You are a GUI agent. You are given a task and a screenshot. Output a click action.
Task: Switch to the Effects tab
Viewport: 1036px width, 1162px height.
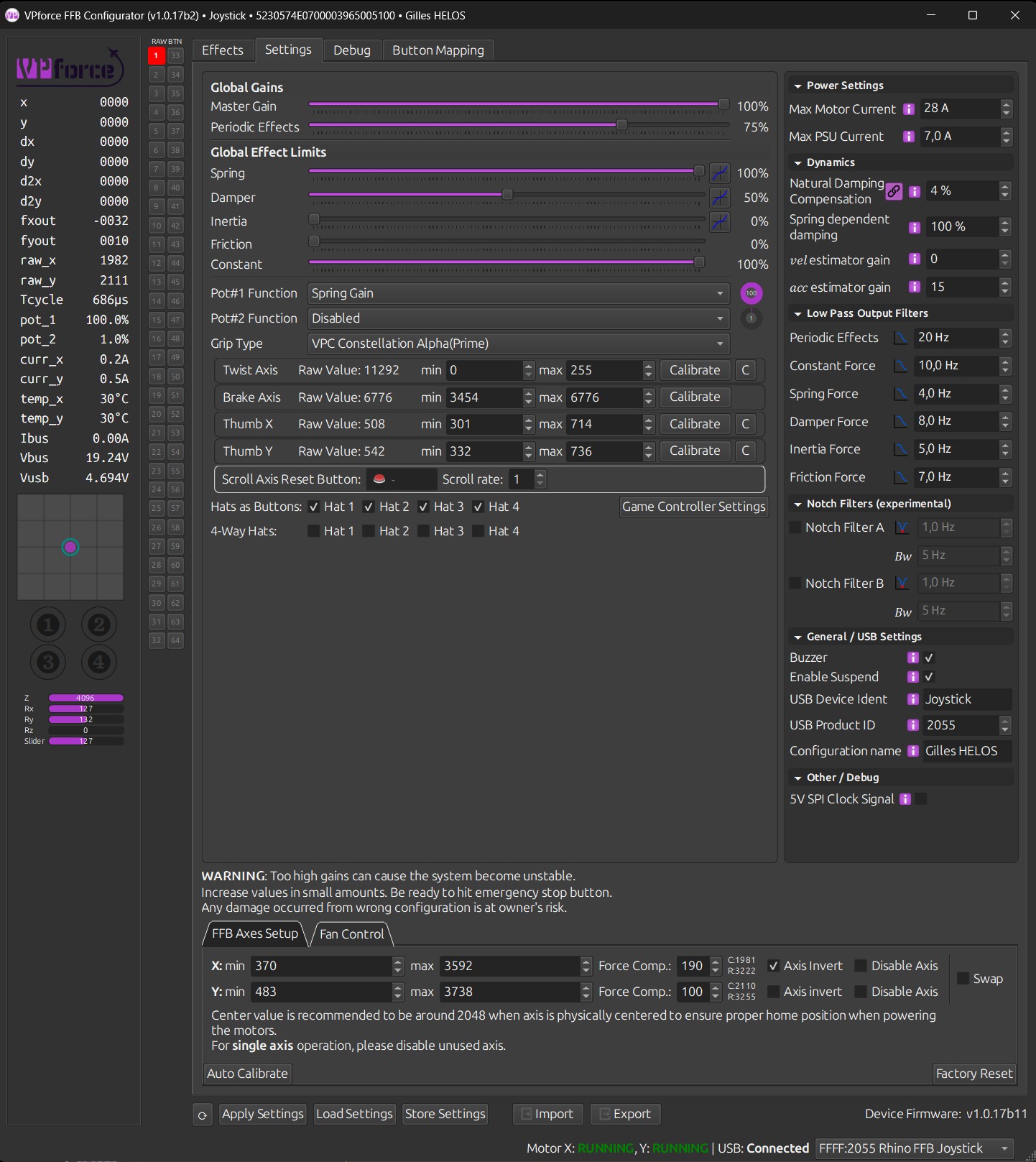click(x=223, y=50)
